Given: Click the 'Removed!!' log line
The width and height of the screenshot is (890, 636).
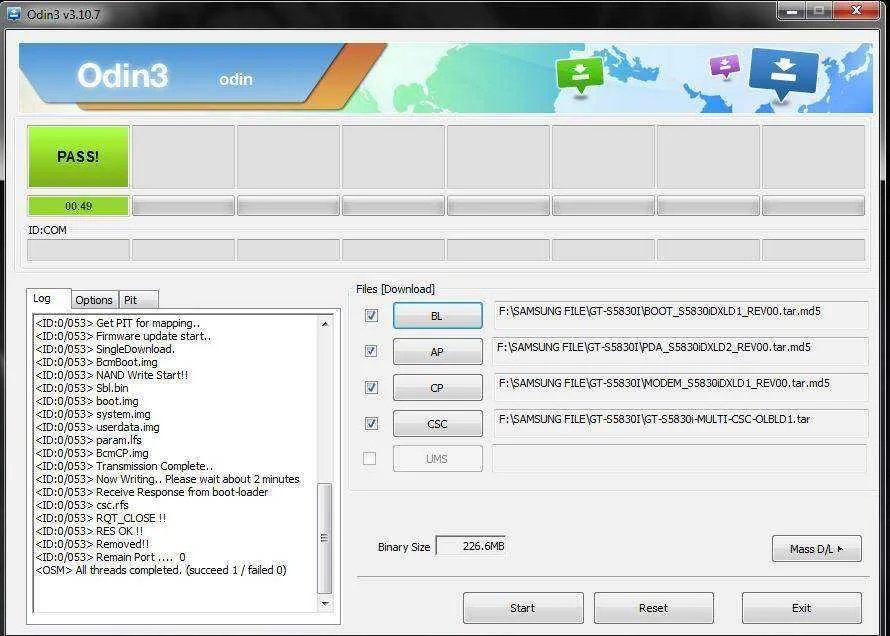Looking at the screenshot, I should 92,544.
